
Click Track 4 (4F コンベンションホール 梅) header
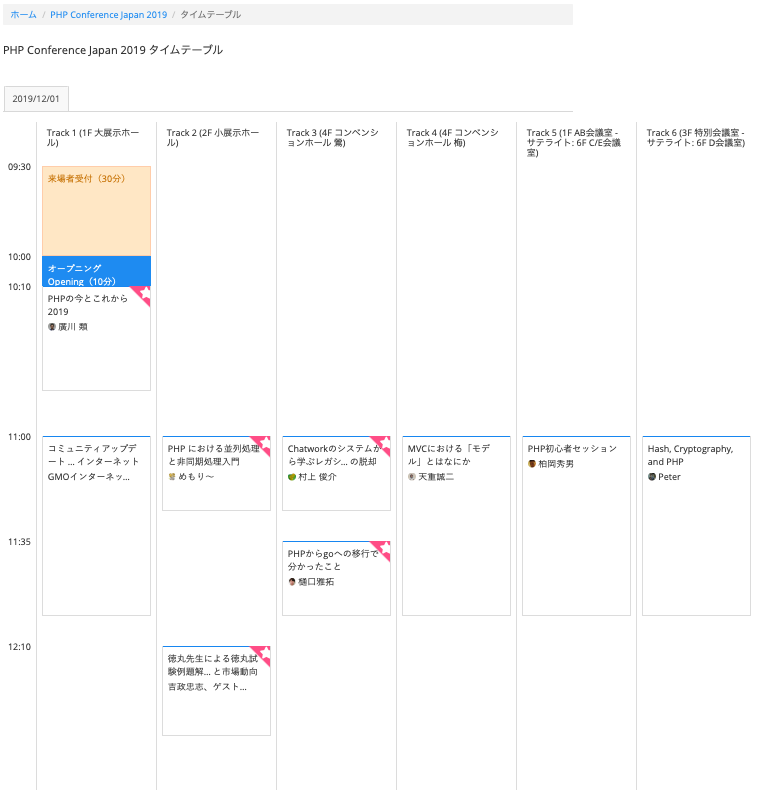tap(452, 138)
